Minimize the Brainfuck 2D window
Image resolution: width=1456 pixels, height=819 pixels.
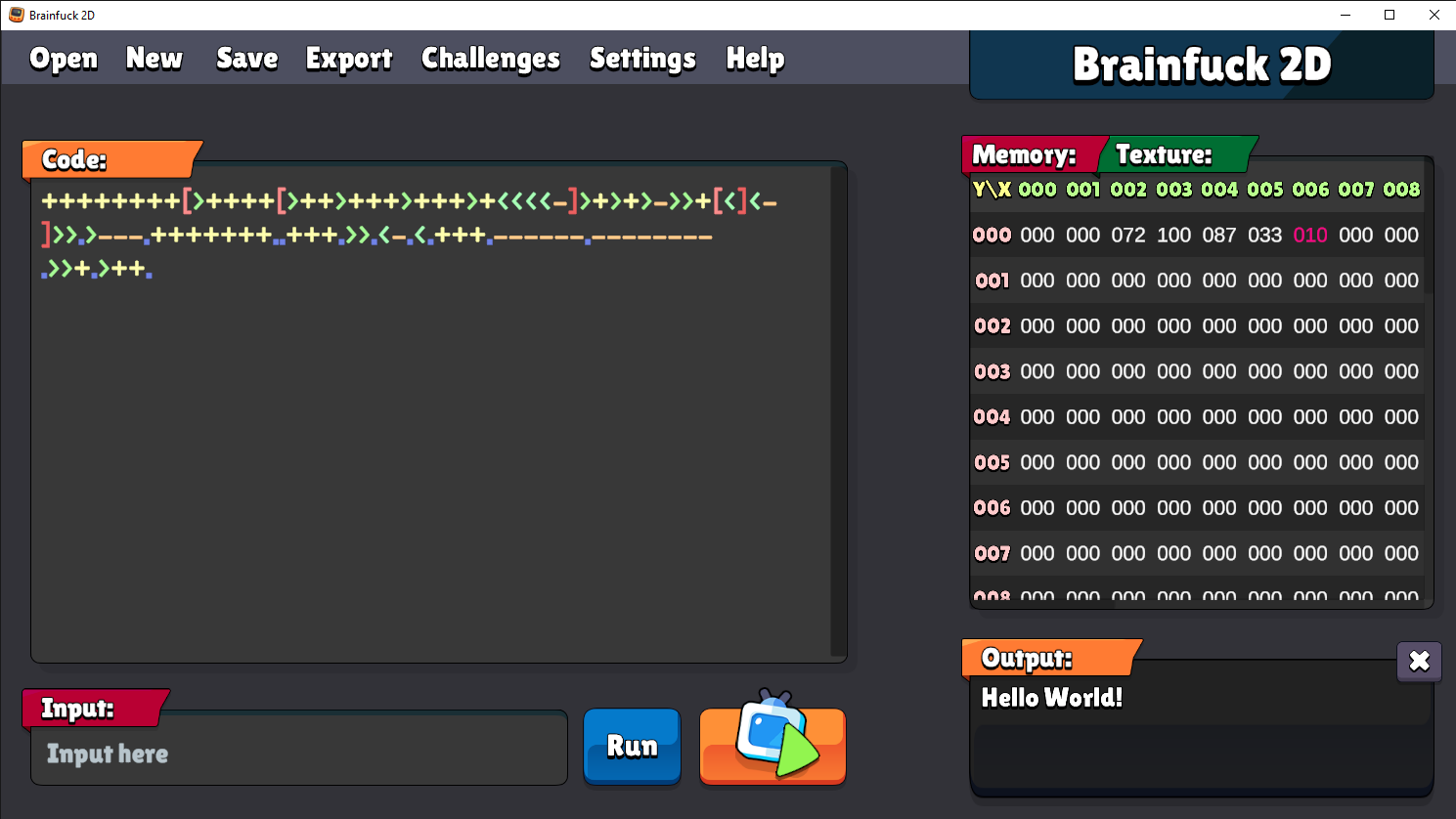[x=1345, y=15]
